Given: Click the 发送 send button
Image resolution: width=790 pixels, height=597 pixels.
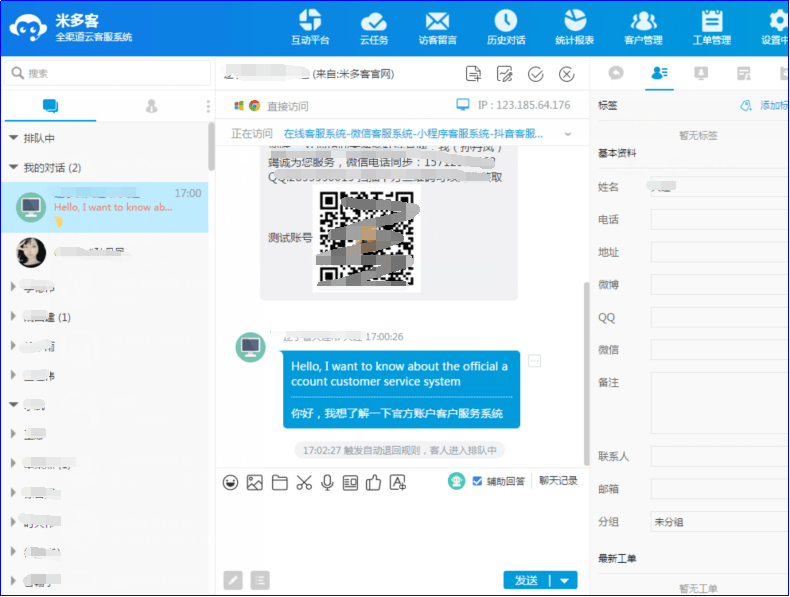Looking at the screenshot, I should pyautogui.click(x=526, y=580).
